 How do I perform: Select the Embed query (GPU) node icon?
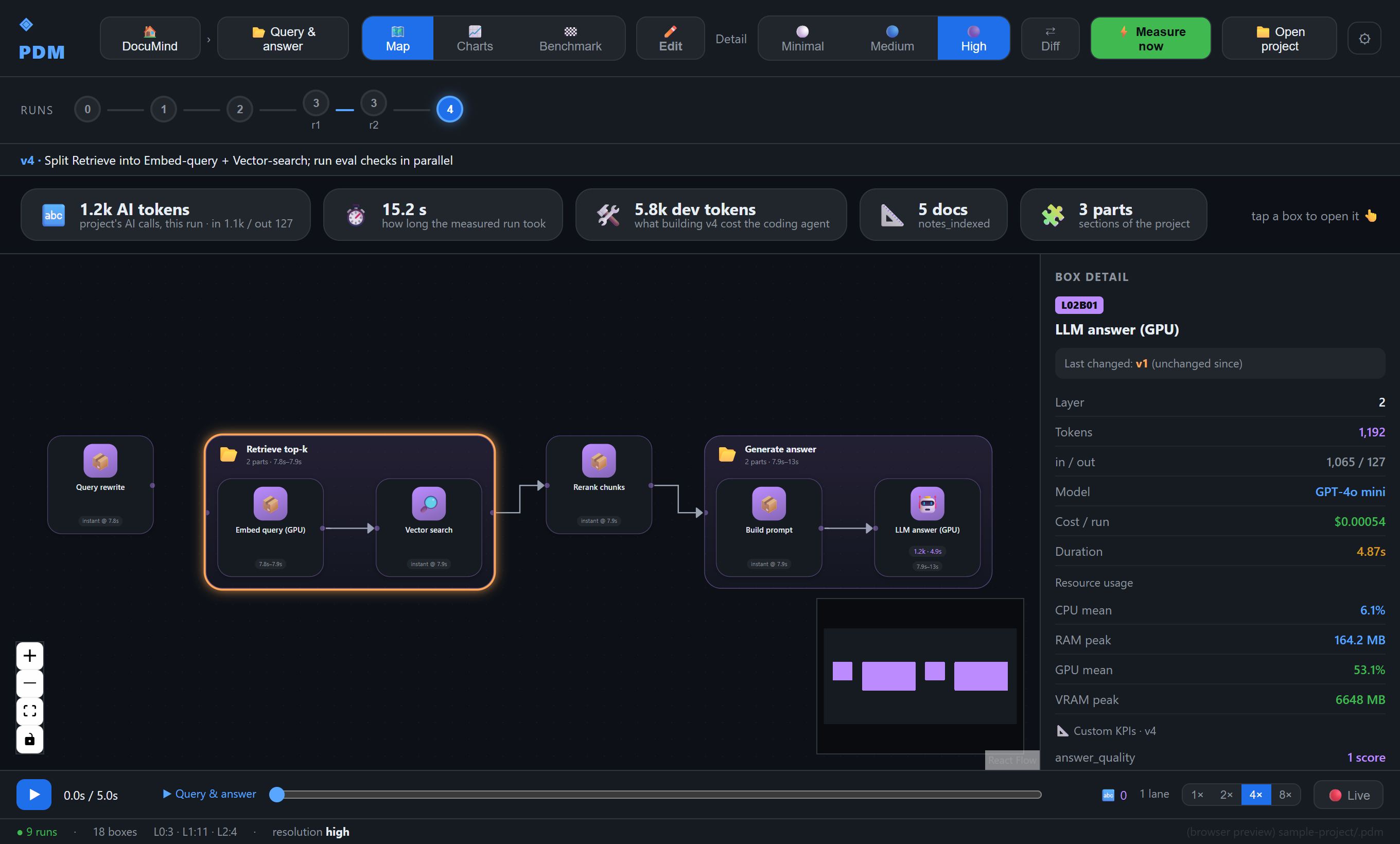tap(270, 504)
